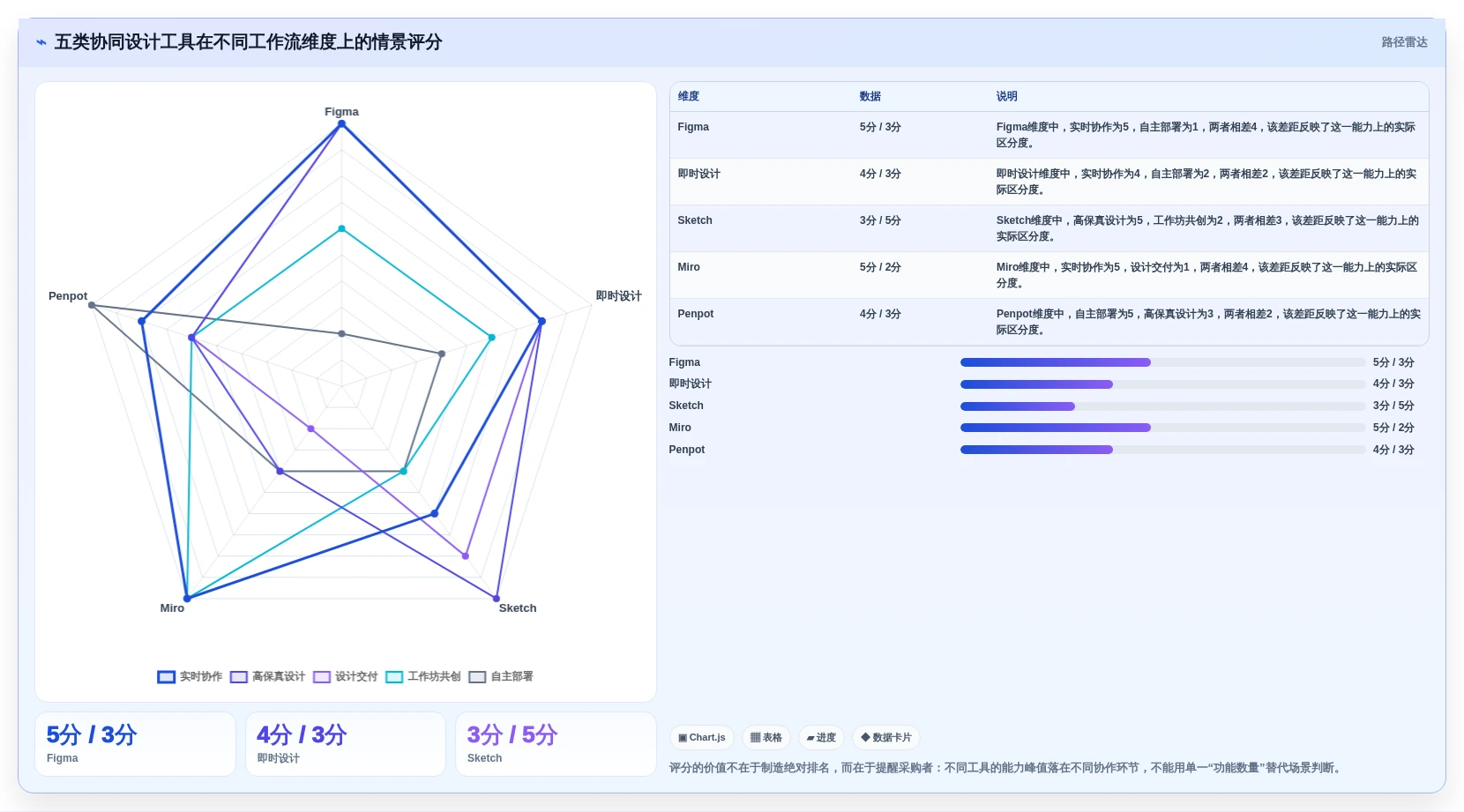Toggle 自主部署 legend series
This screenshot has width=1464, height=812.
coord(501,676)
